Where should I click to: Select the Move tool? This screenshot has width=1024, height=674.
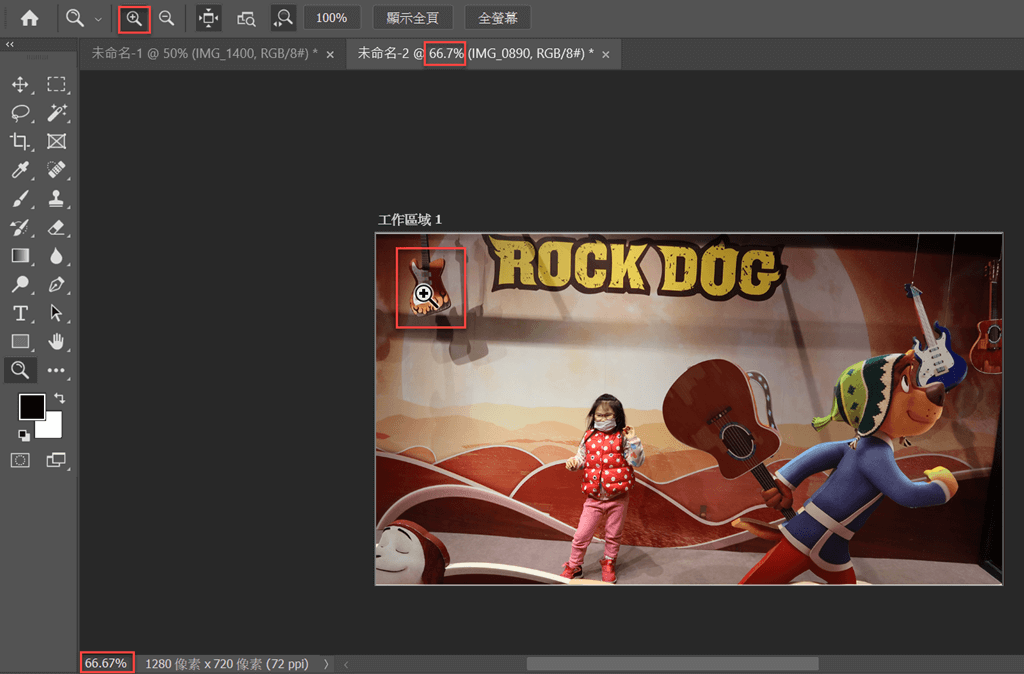[x=20, y=84]
